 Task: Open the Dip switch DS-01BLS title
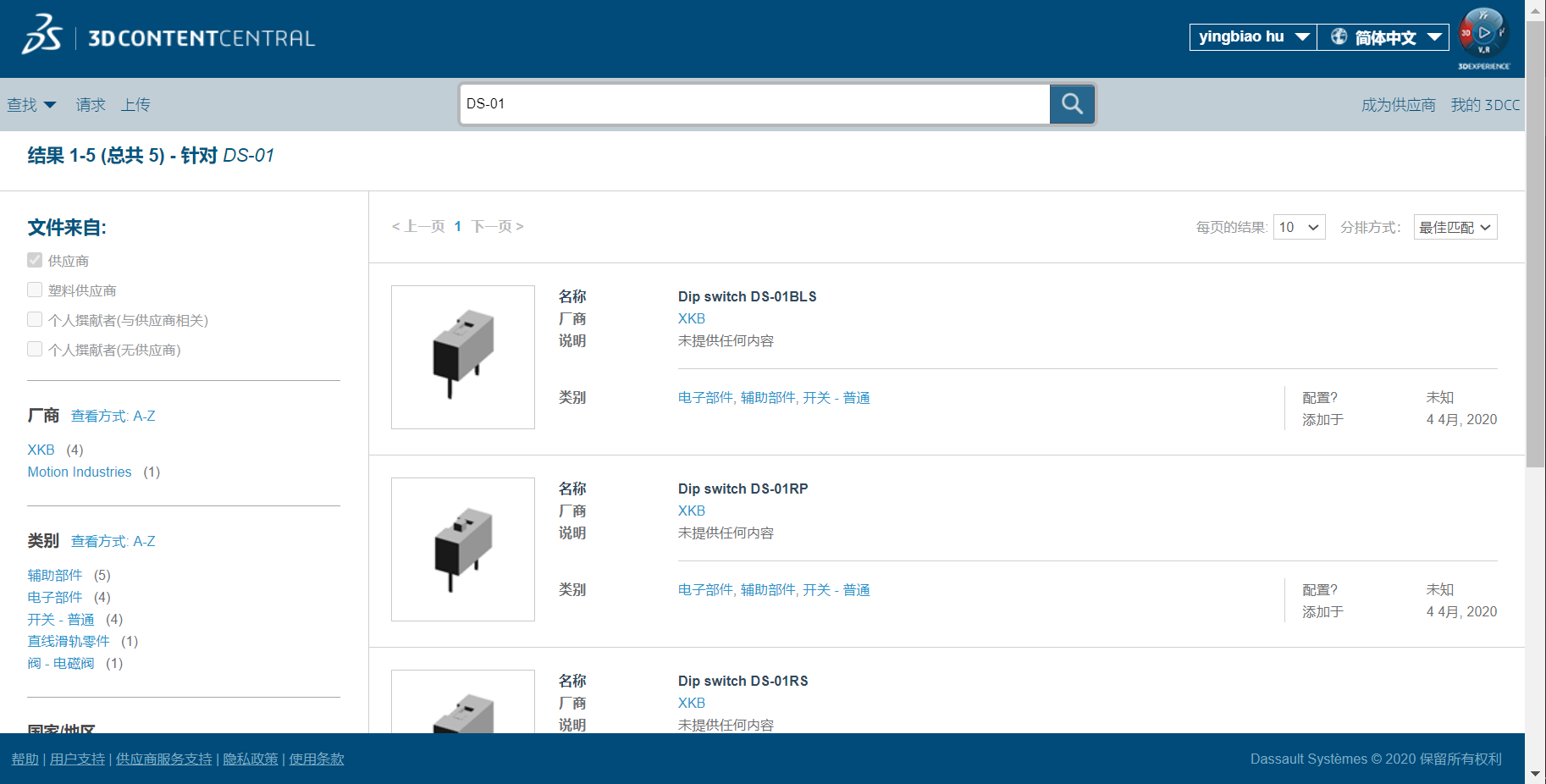748,296
